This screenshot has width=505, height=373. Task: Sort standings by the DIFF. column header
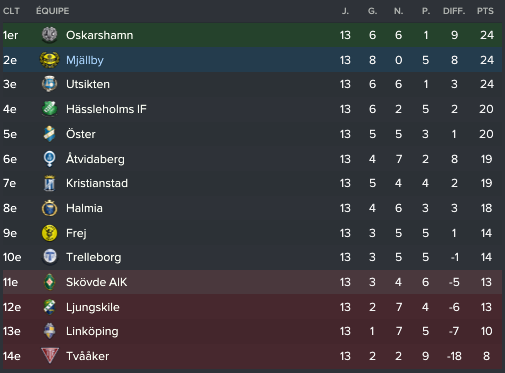pos(454,11)
